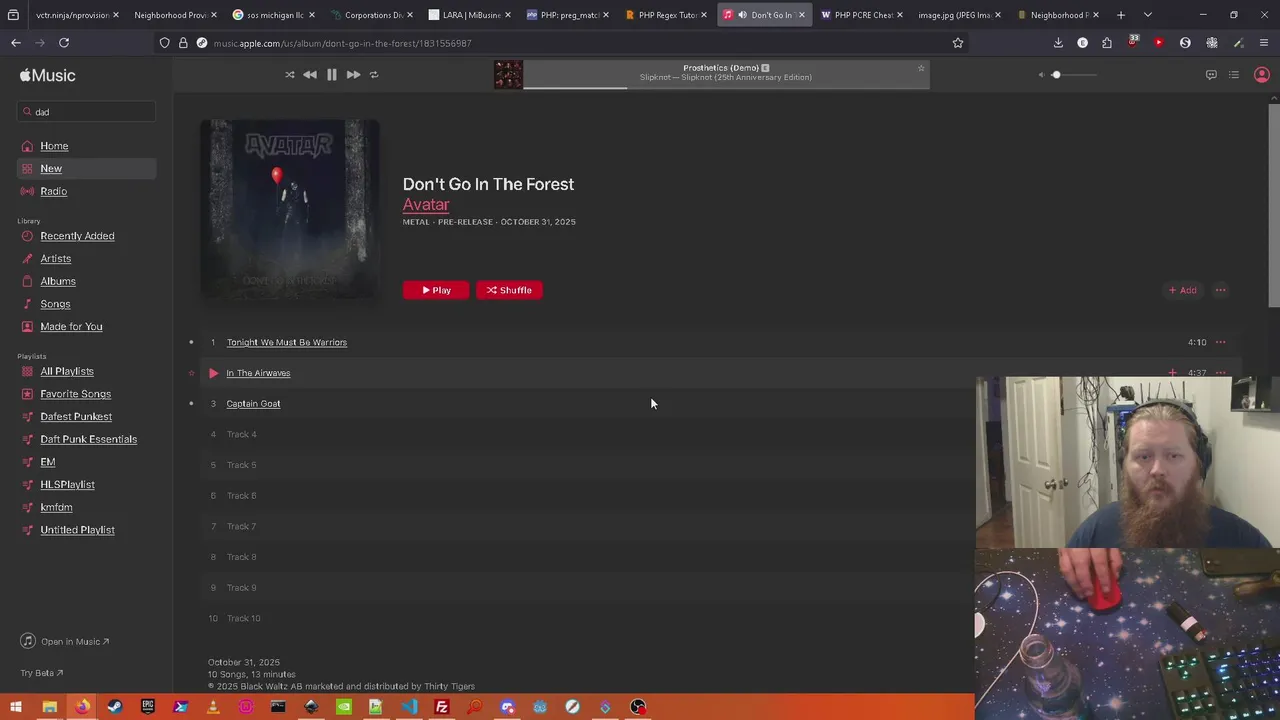
Task: Open the browser hamburger menu
Action: [1264, 43]
